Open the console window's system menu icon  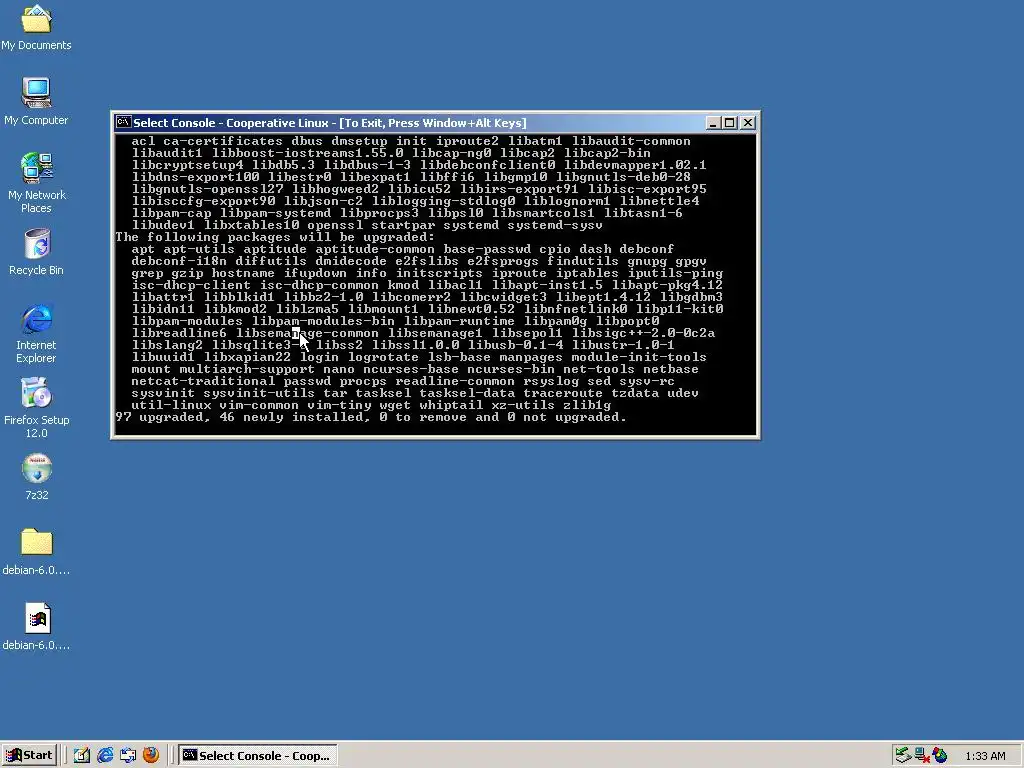click(x=123, y=122)
